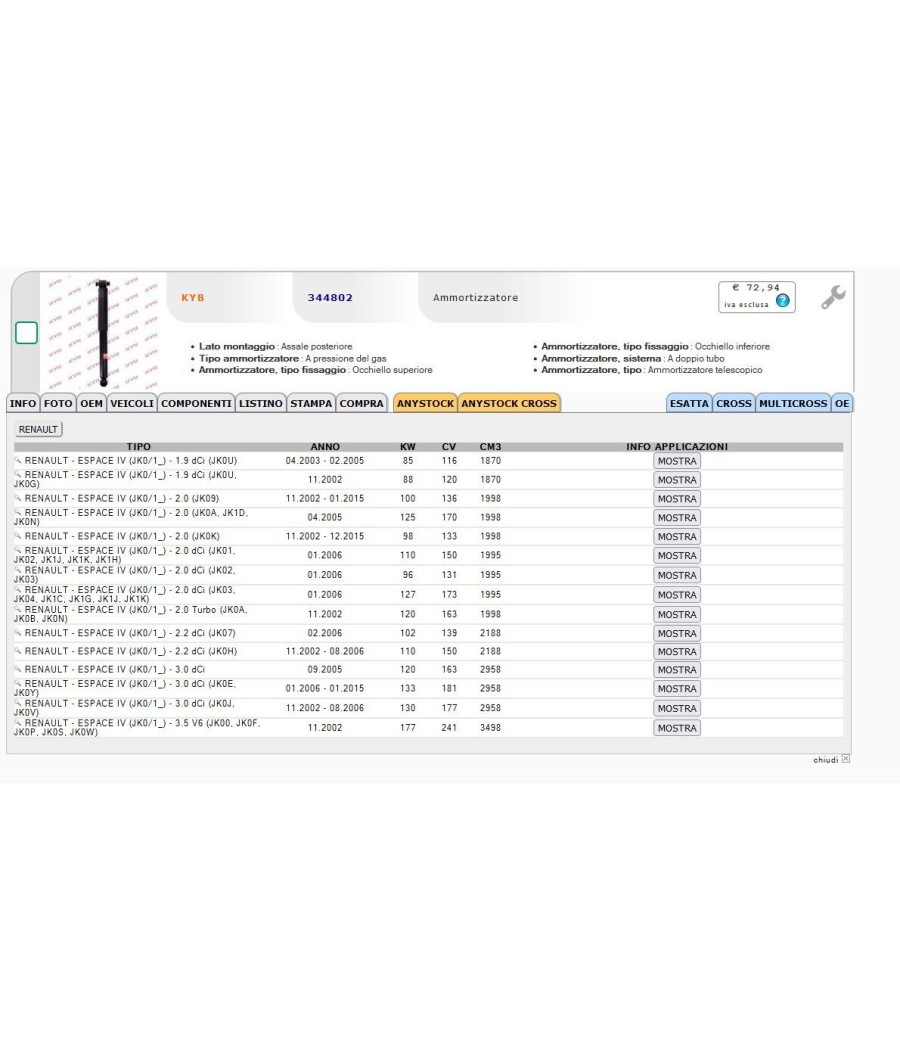Open the OEM tab
The width and height of the screenshot is (900, 1050).
pos(92,403)
